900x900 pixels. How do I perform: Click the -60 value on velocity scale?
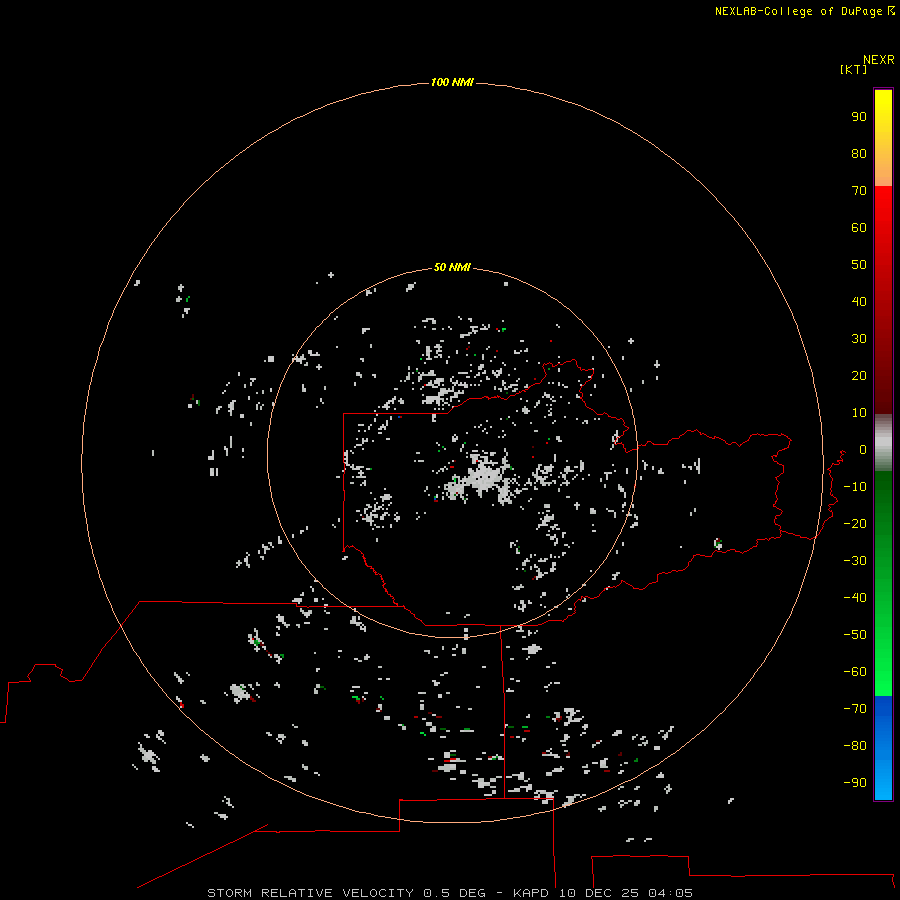point(855,672)
